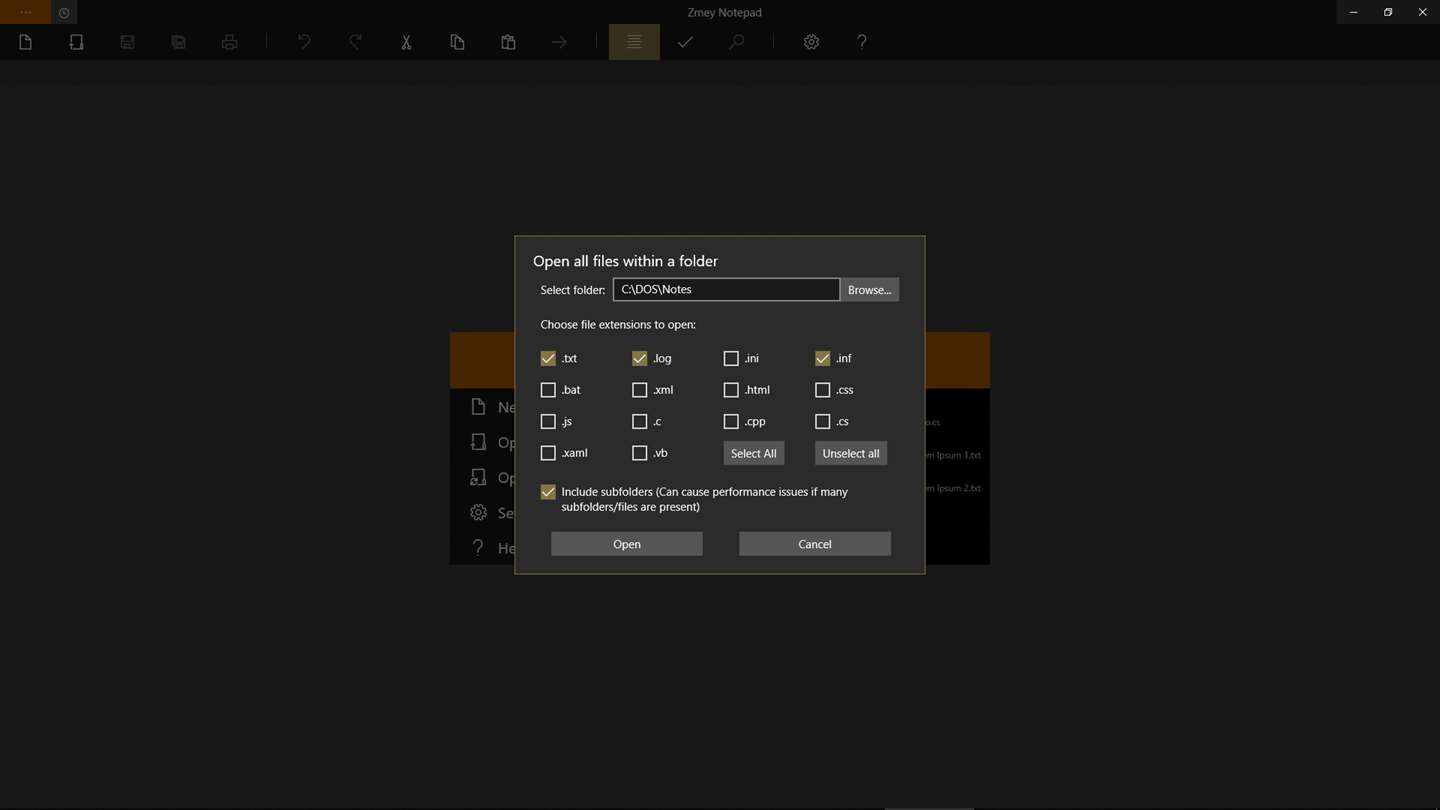Click the Search magnifier icon
Image resolution: width=1440 pixels, height=810 pixels.
coord(736,42)
